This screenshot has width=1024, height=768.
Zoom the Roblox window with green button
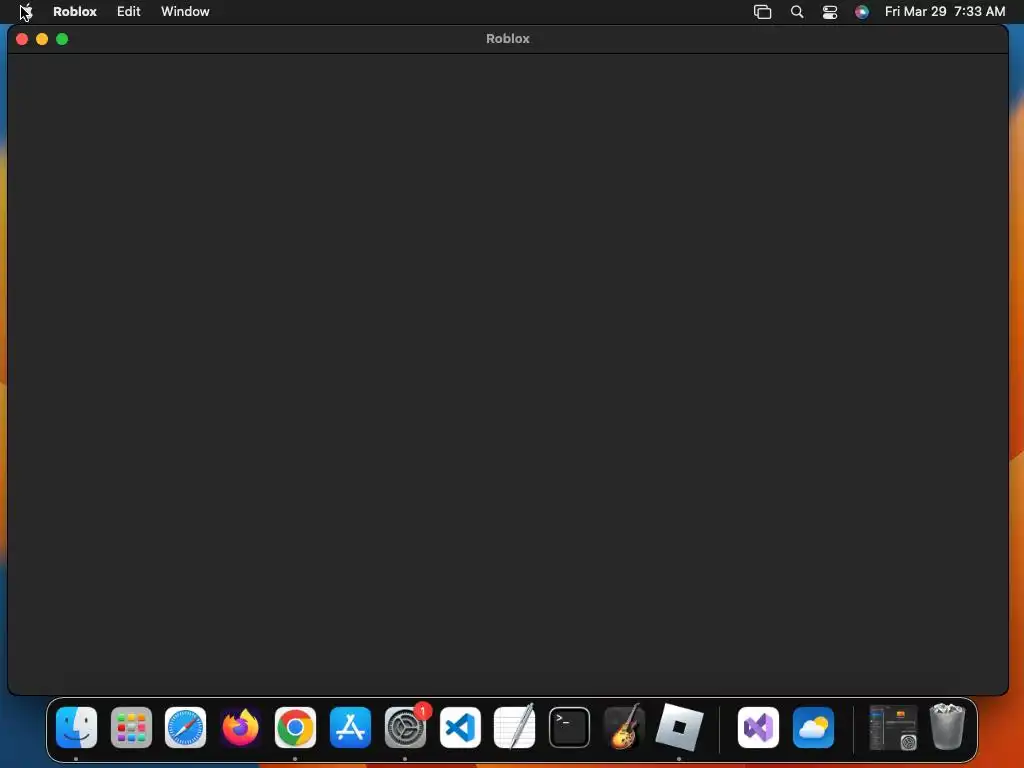62,39
